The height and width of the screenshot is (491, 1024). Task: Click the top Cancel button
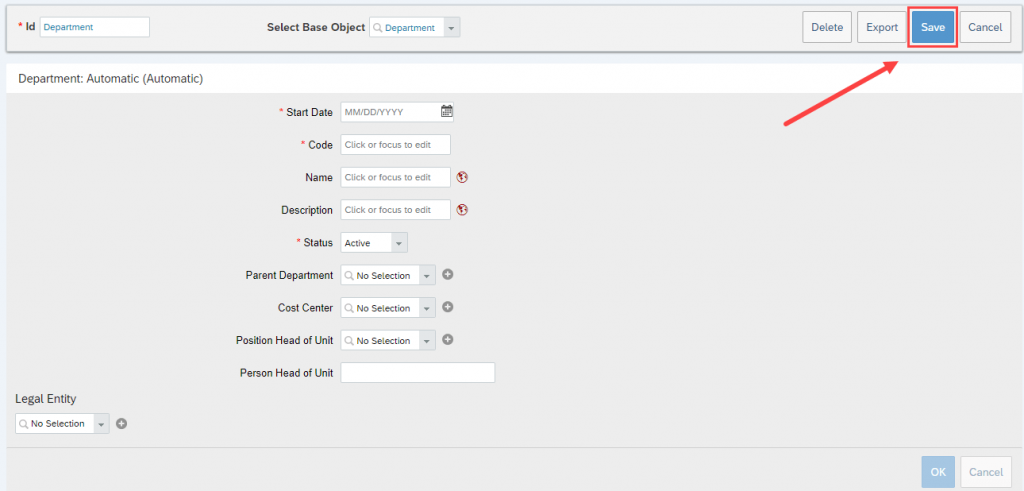(985, 27)
